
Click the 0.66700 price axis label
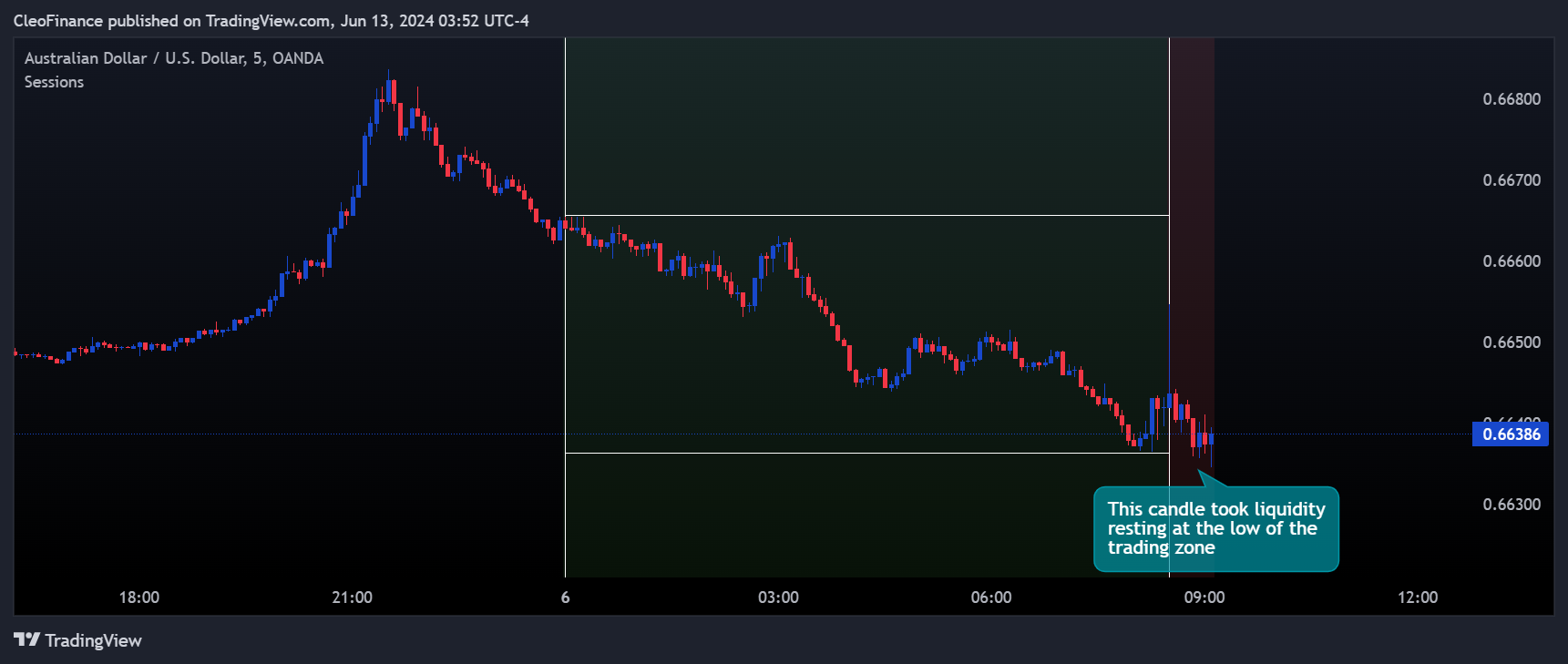[1512, 180]
